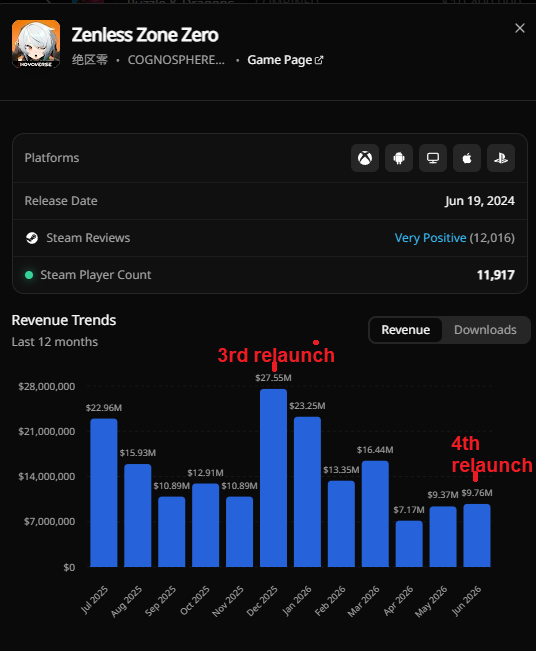Click the $23.25M value label
Viewport: 536px width, 651px height.
click(307, 406)
